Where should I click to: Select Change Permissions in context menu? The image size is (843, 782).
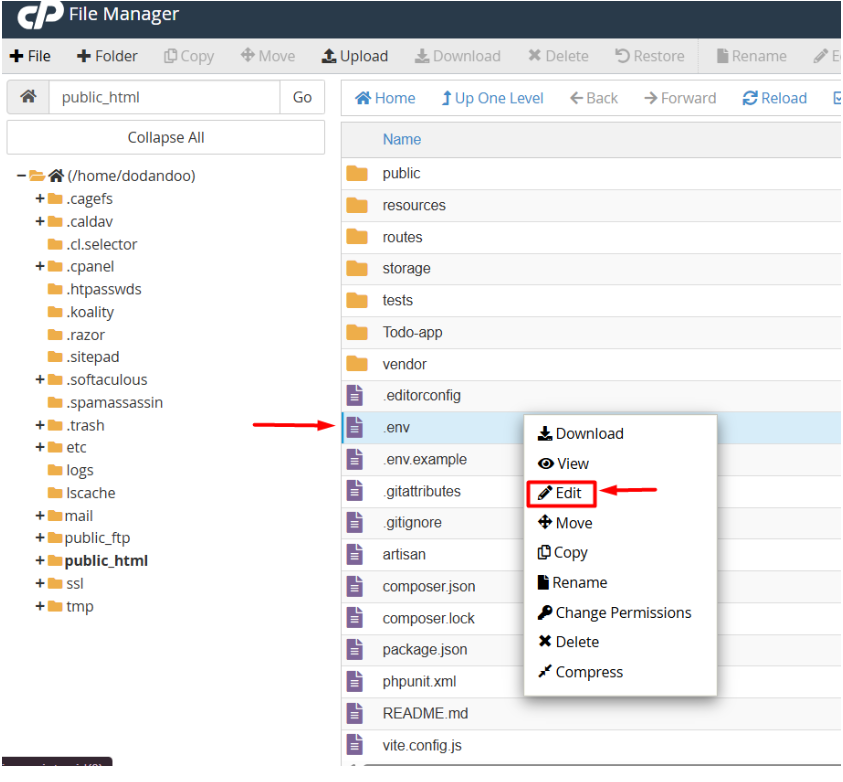[x=614, y=612]
